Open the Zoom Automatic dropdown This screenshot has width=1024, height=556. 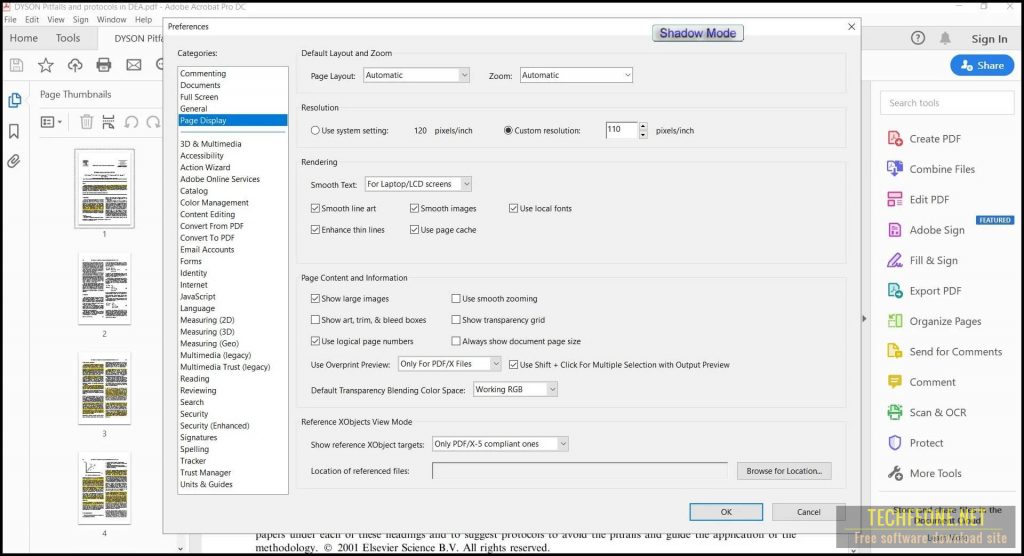(576, 75)
